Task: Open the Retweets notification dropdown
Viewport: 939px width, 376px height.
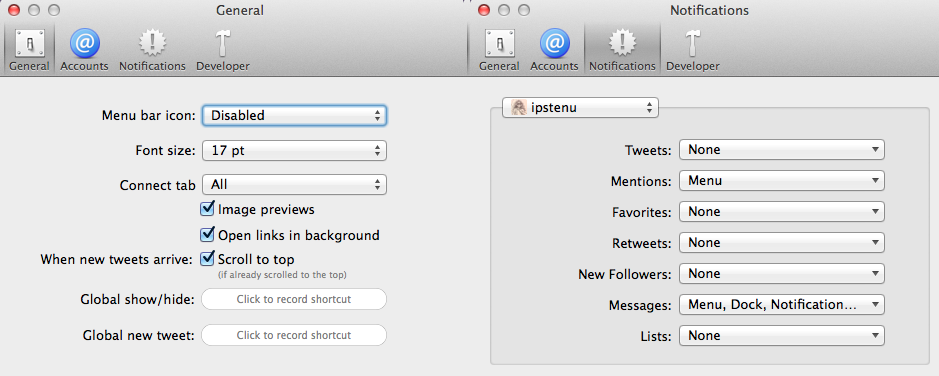Action: coord(782,242)
